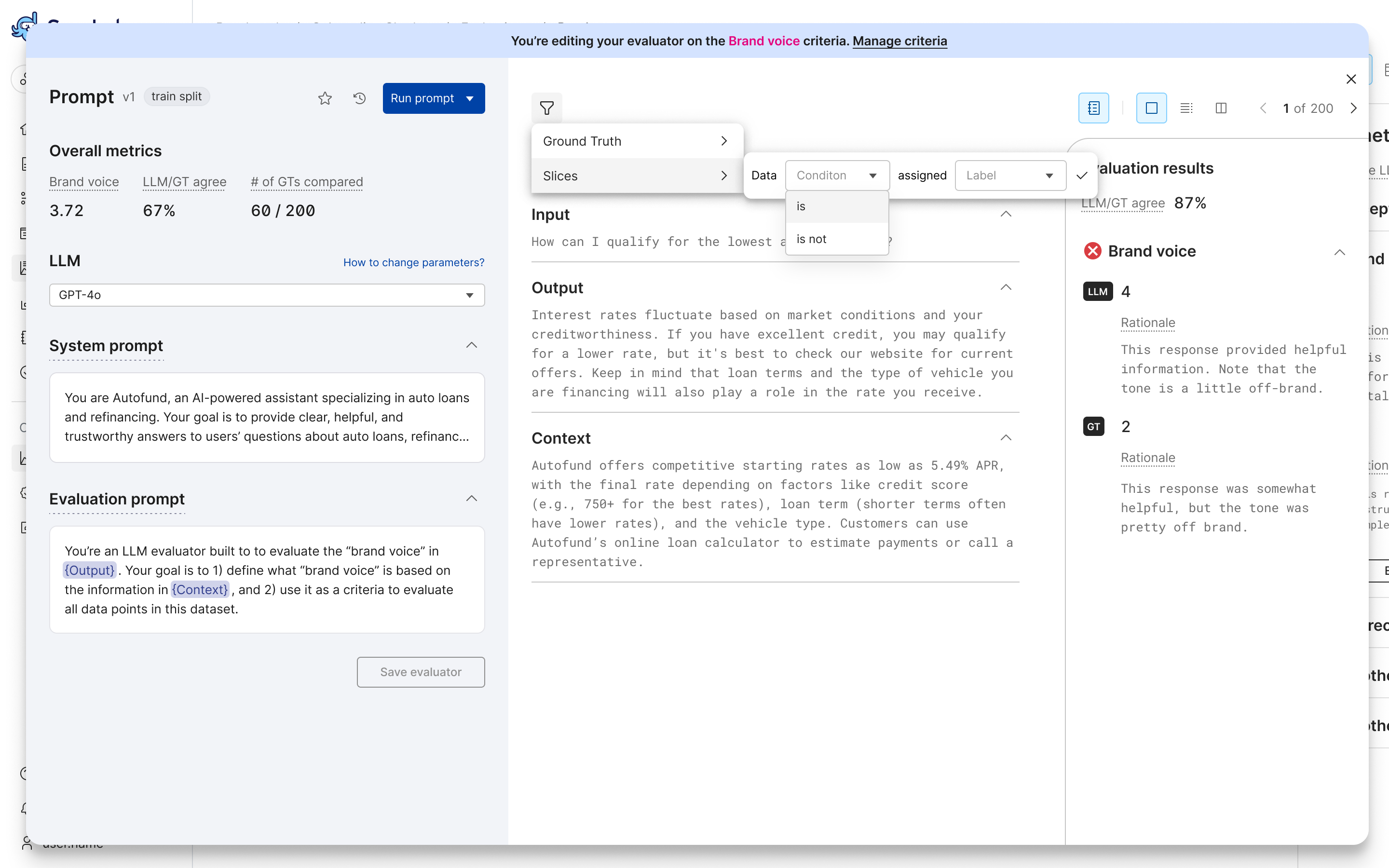1389x868 pixels.
Task: Select the 'is' condition option
Action: 837,206
